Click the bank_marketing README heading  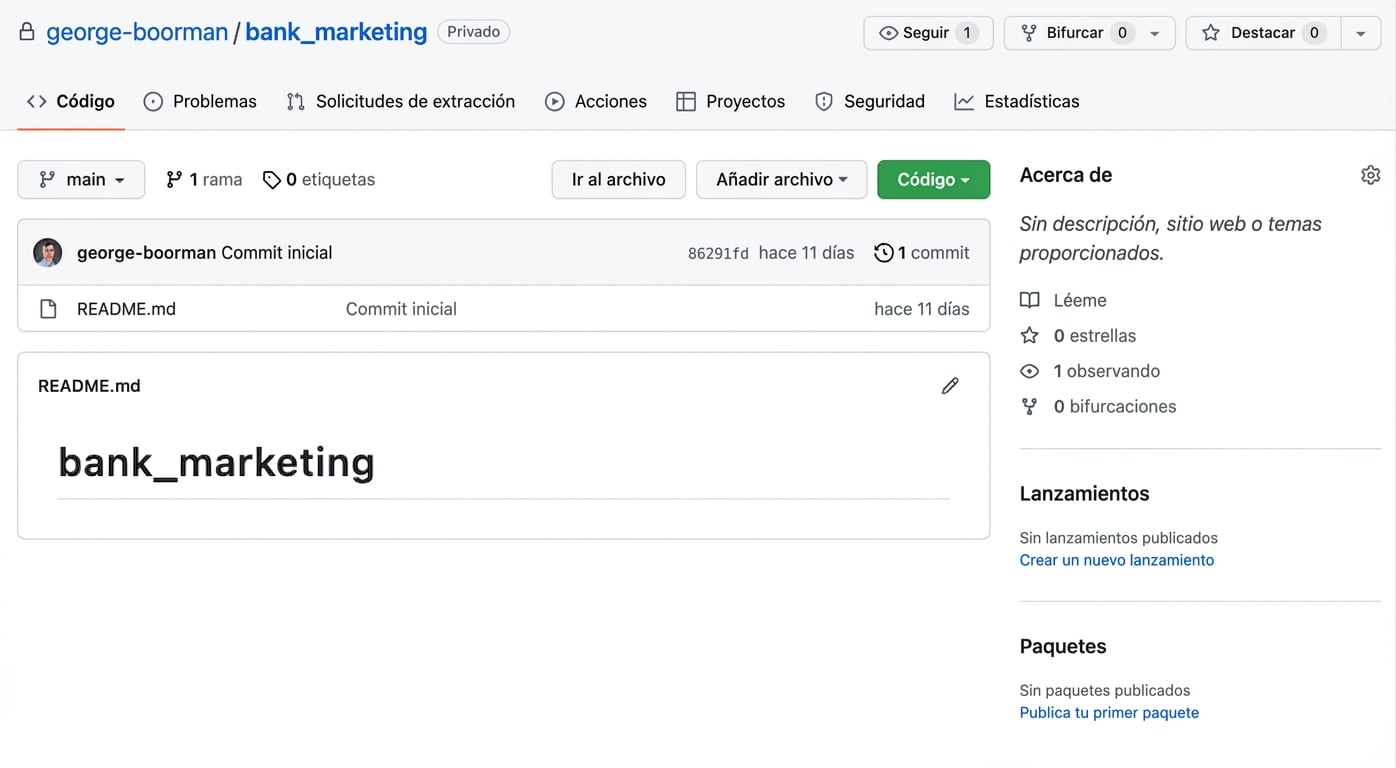tap(217, 462)
